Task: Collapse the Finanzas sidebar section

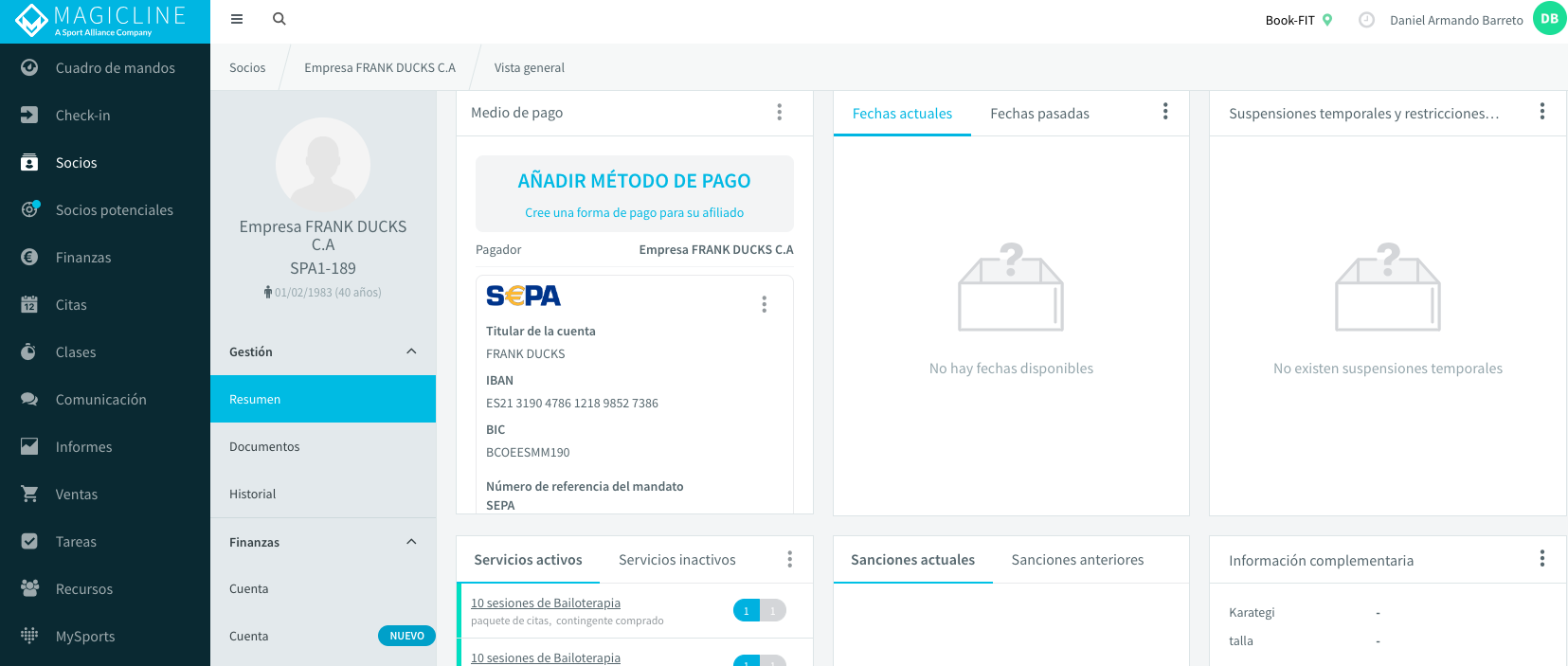Action: 411,542
